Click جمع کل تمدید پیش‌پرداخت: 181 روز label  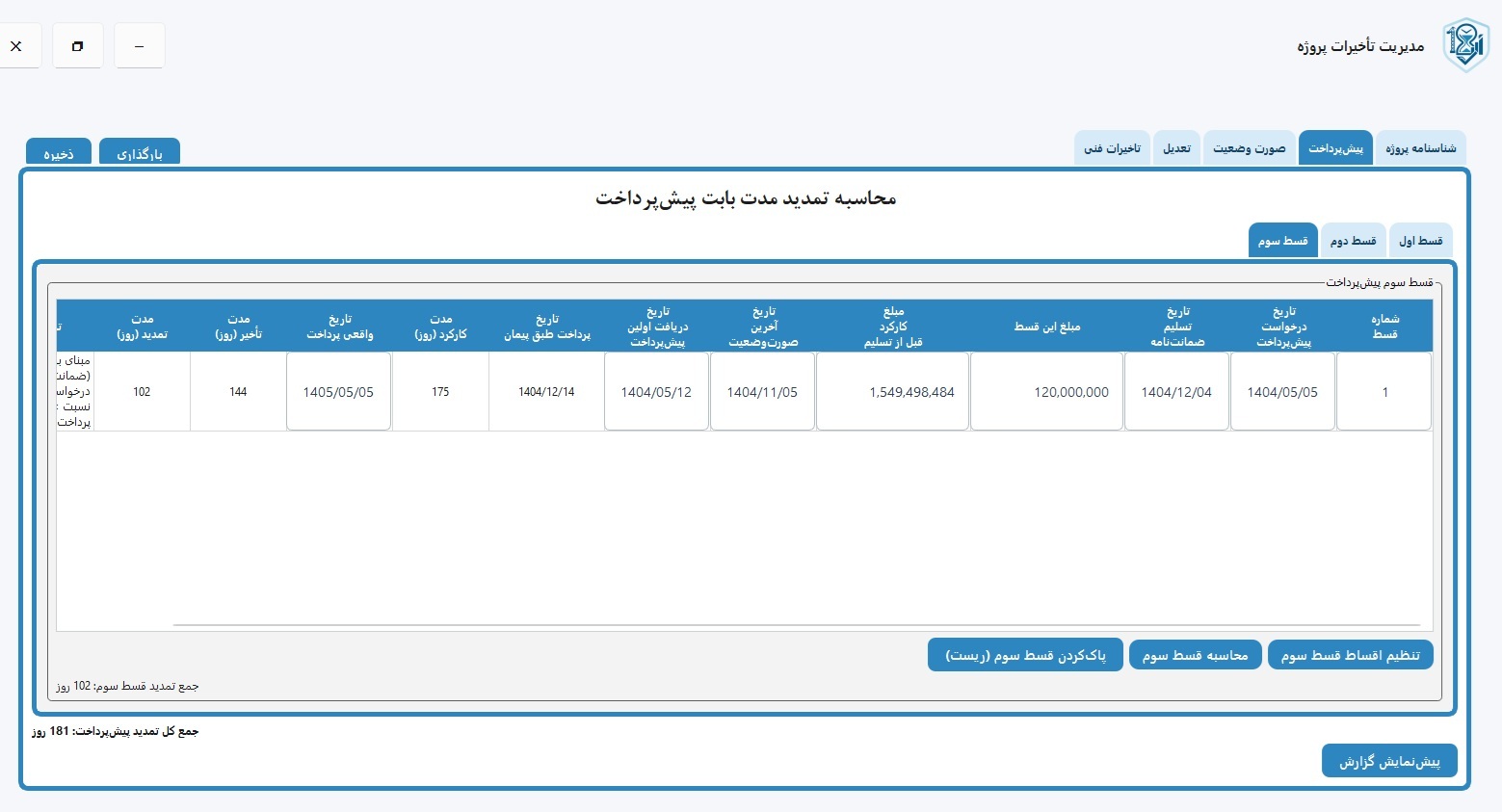[x=115, y=731]
